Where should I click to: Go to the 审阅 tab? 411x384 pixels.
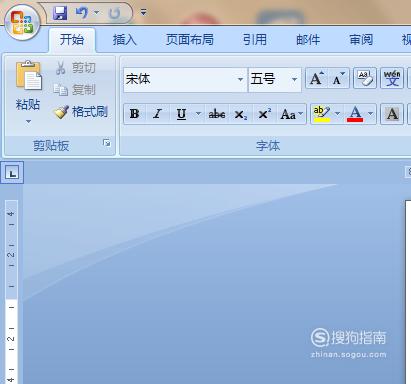pos(361,40)
